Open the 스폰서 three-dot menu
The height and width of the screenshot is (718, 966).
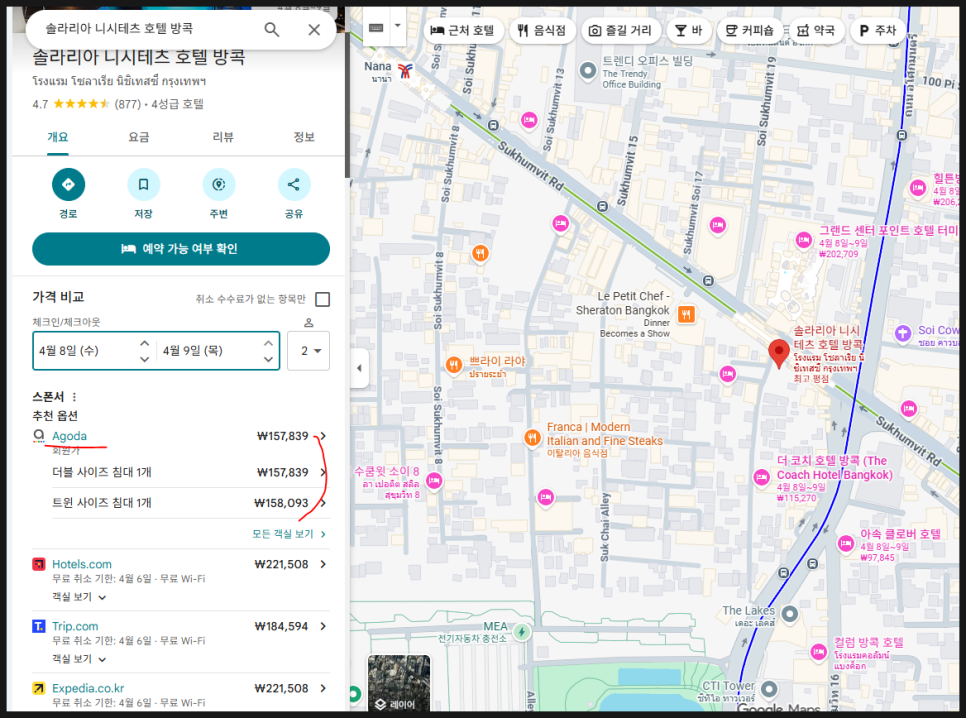click(75, 397)
